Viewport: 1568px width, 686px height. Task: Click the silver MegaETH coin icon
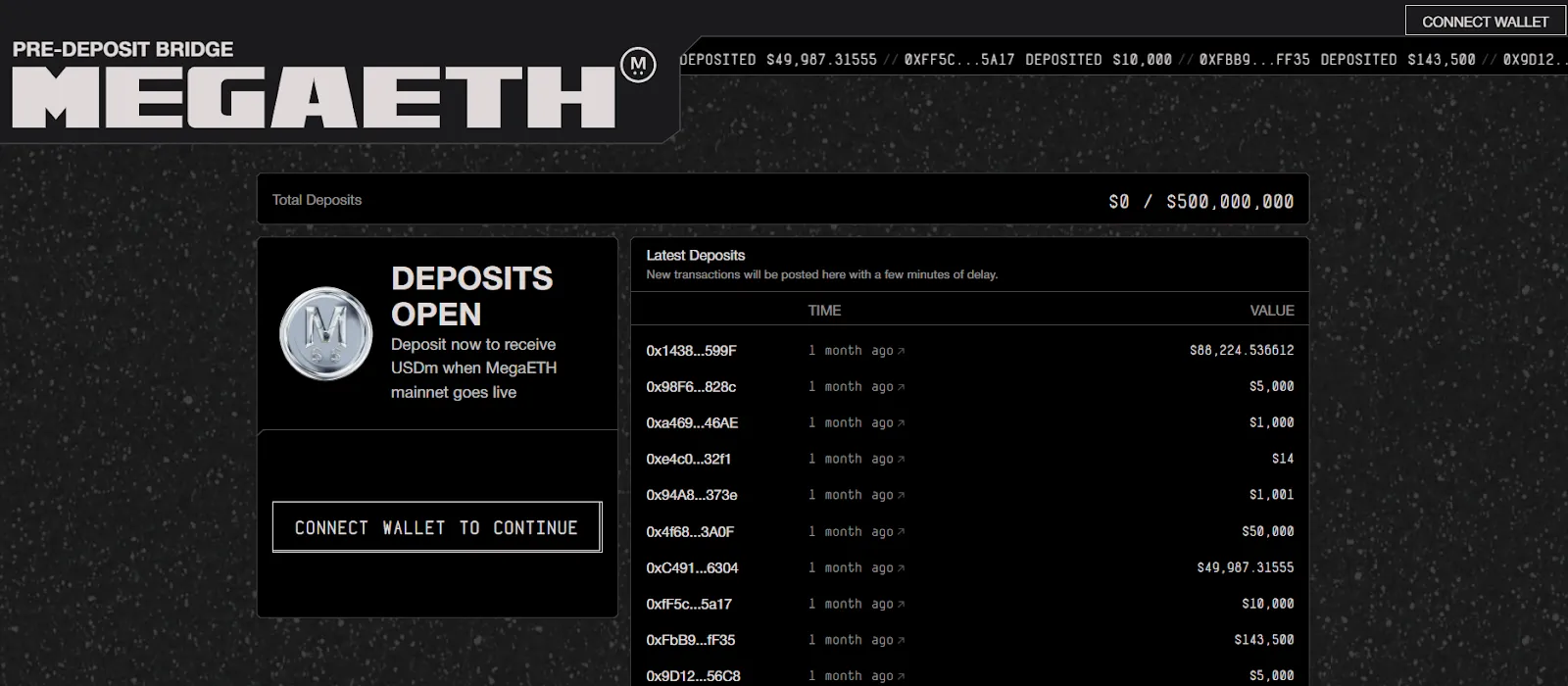pyautogui.click(x=326, y=334)
